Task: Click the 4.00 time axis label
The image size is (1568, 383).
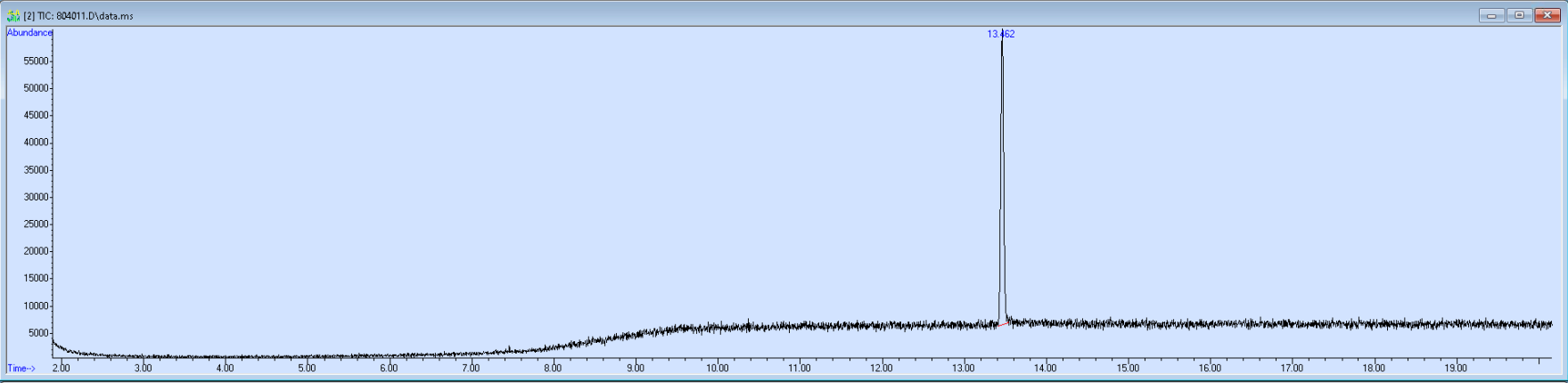Action: [225, 368]
